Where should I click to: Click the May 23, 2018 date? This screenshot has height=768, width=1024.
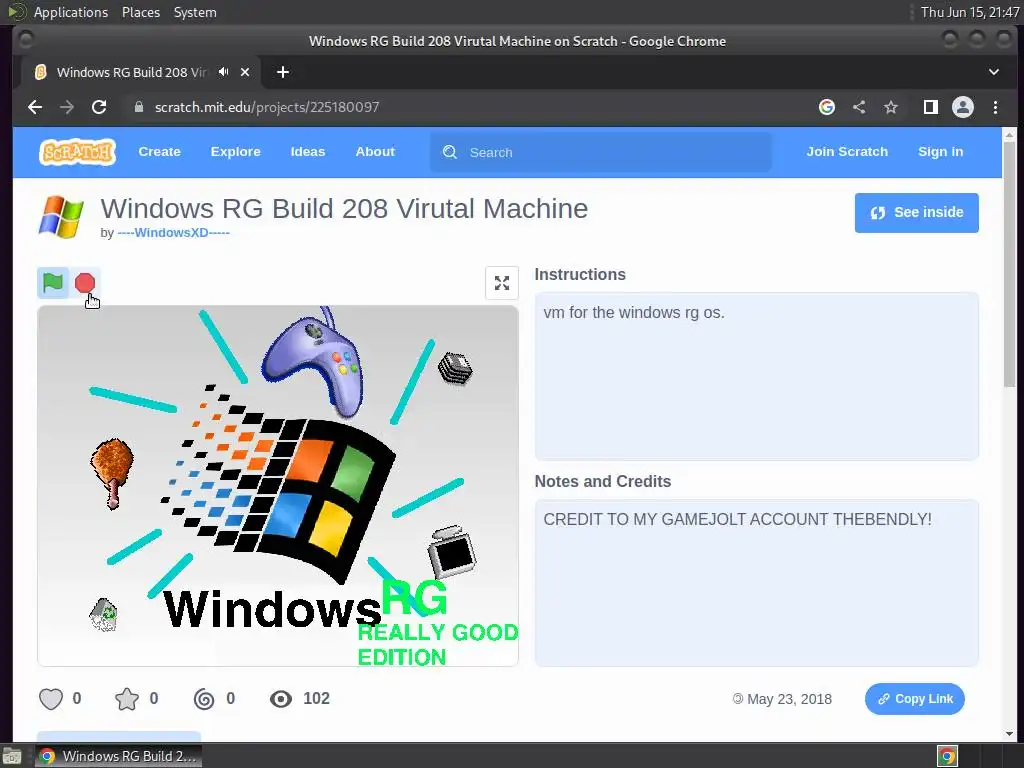789,699
